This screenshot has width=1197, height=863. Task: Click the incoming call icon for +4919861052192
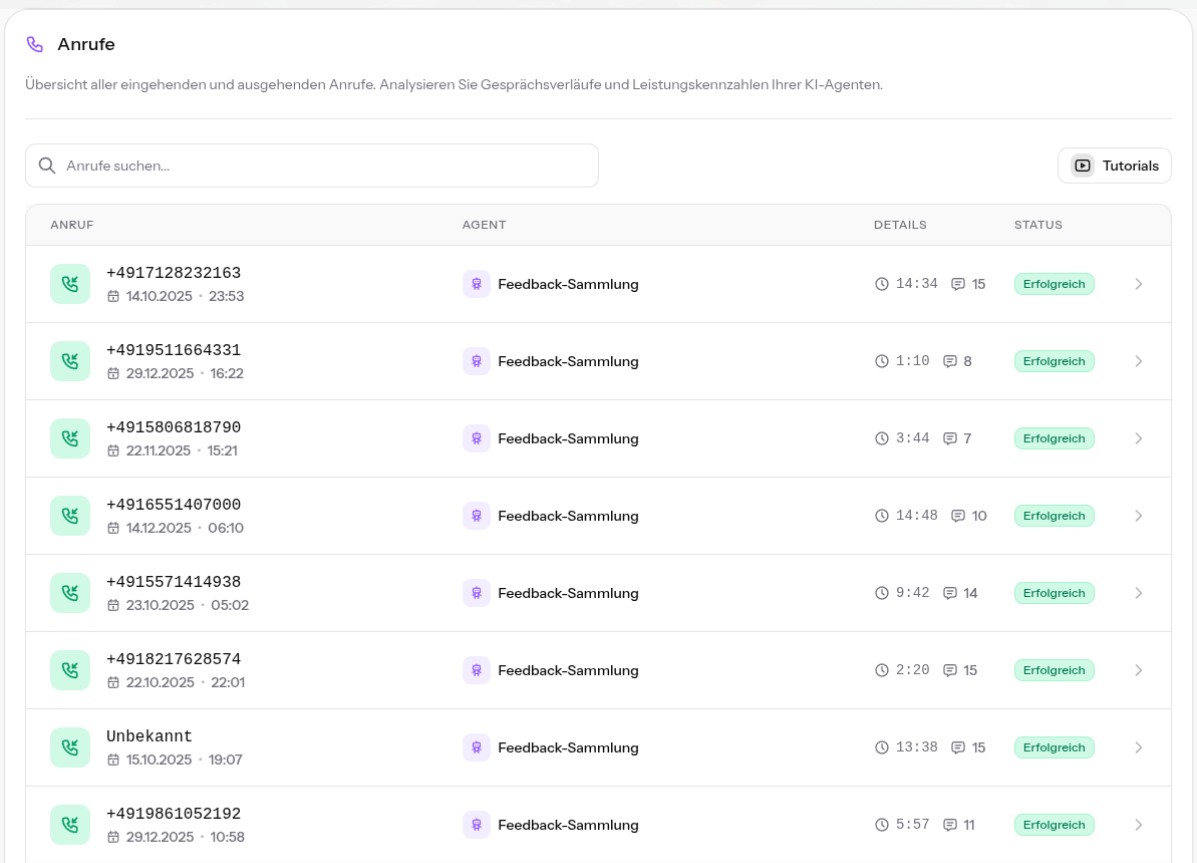click(x=70, y=825)
